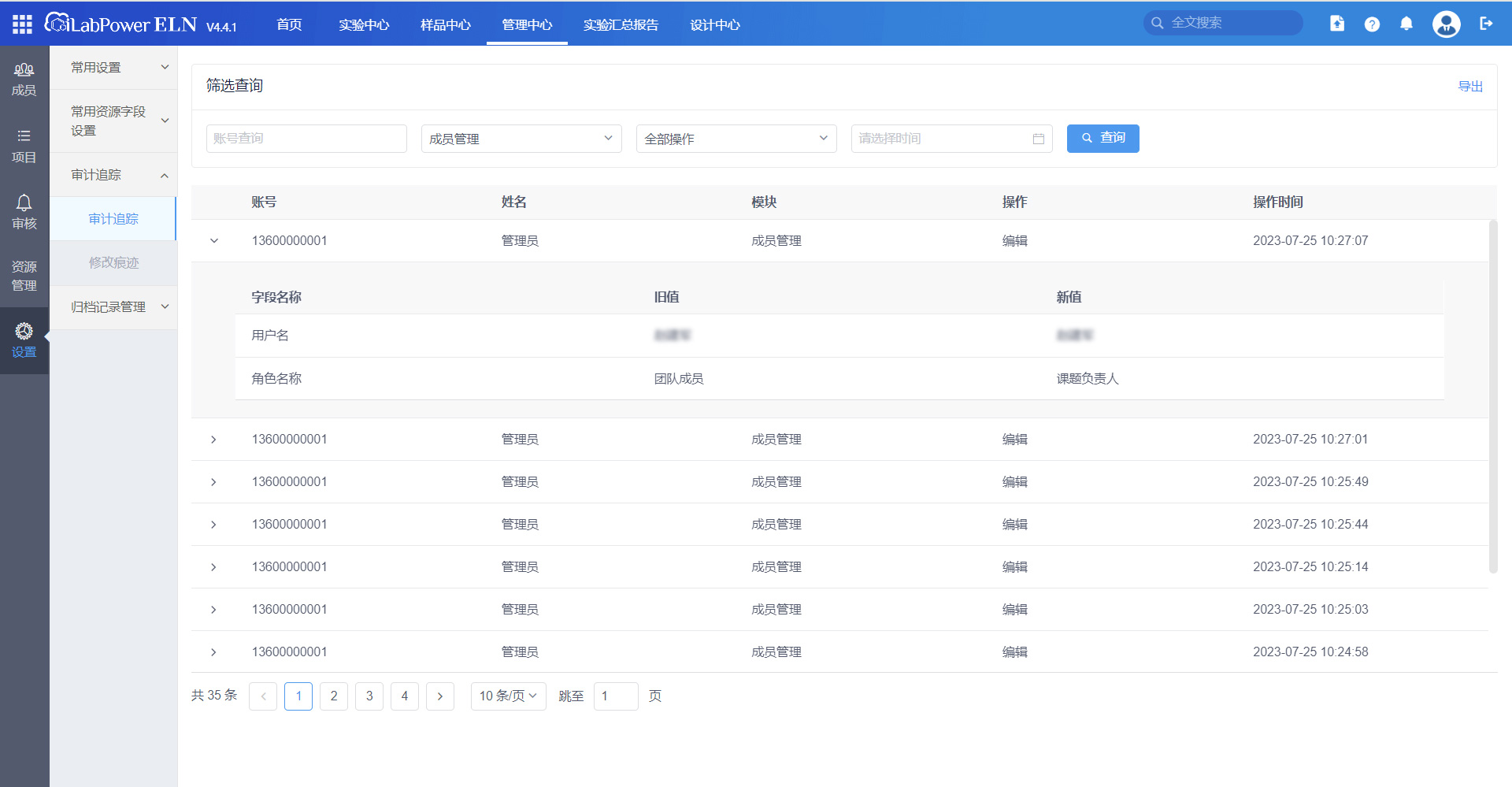1512x787 pixels.
Task: Click the 账号 column header
Action: tap(264, 202)
